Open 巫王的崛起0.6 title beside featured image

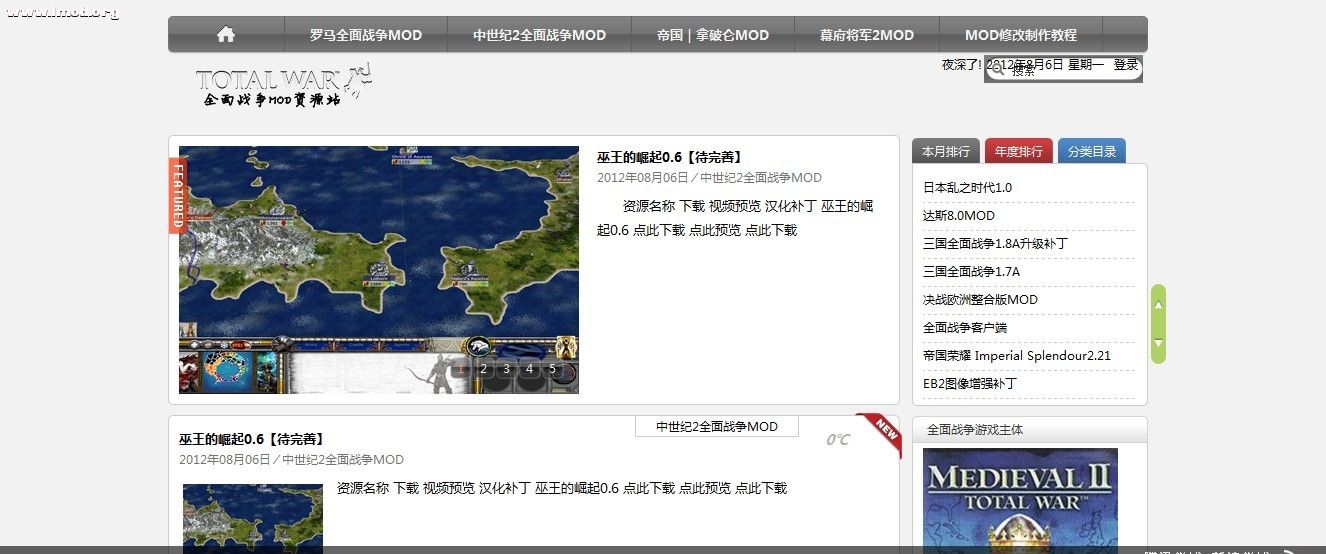click(x=671, y=157)
